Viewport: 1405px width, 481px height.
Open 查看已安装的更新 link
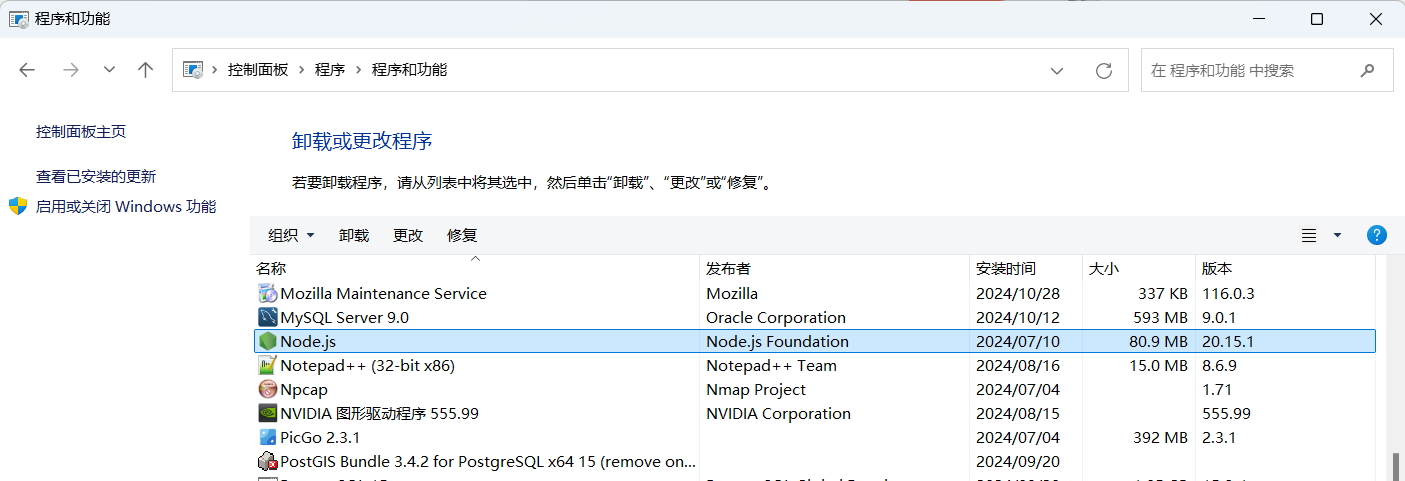point(96,177)
